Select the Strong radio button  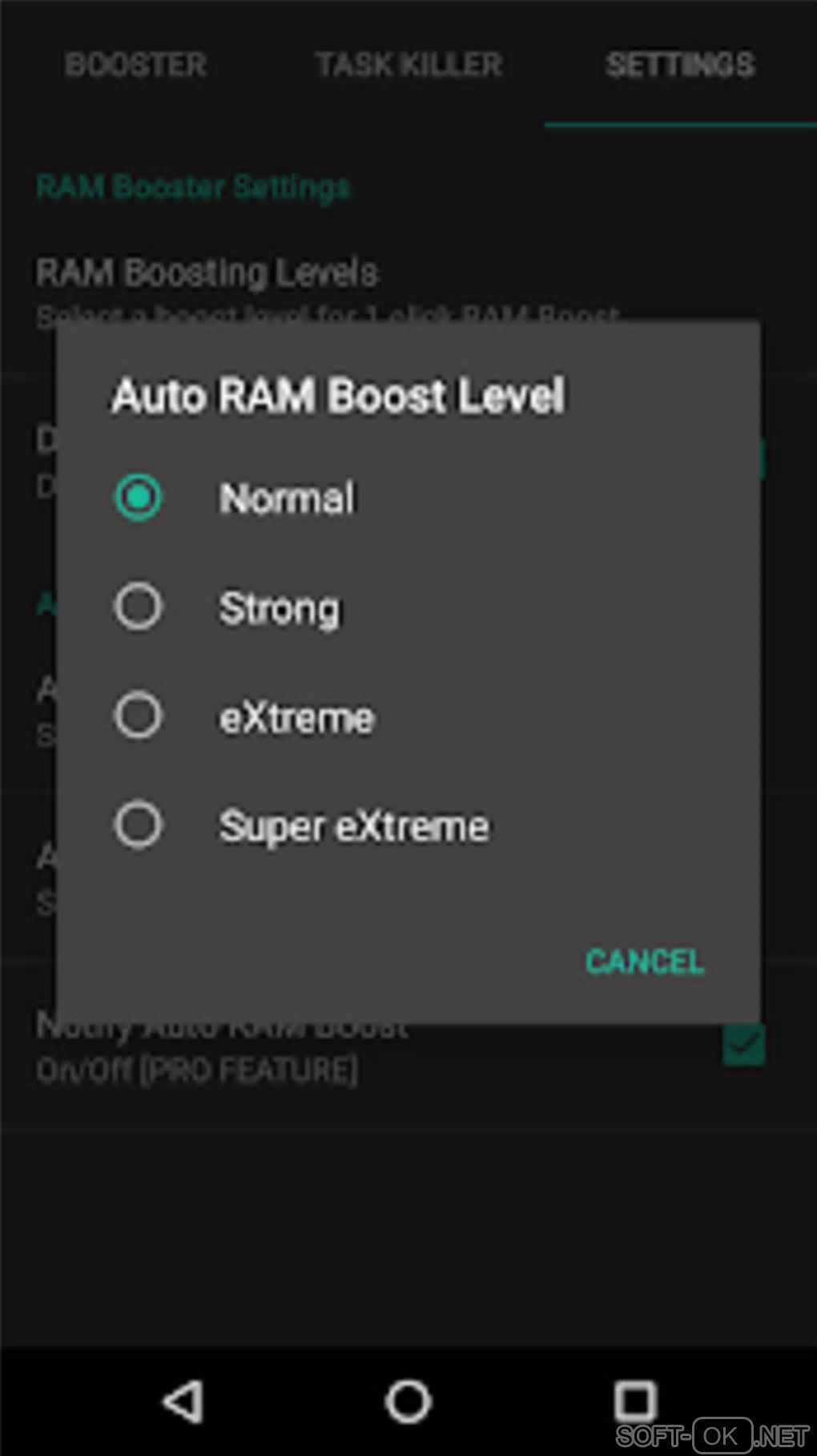coord(139,607)
